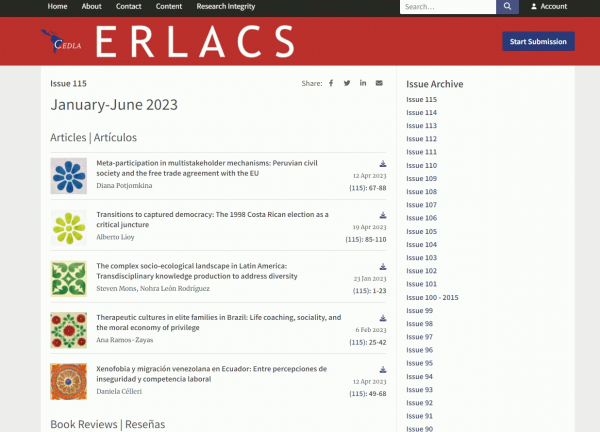Share issue on LinkedIn

click(363, 83)
